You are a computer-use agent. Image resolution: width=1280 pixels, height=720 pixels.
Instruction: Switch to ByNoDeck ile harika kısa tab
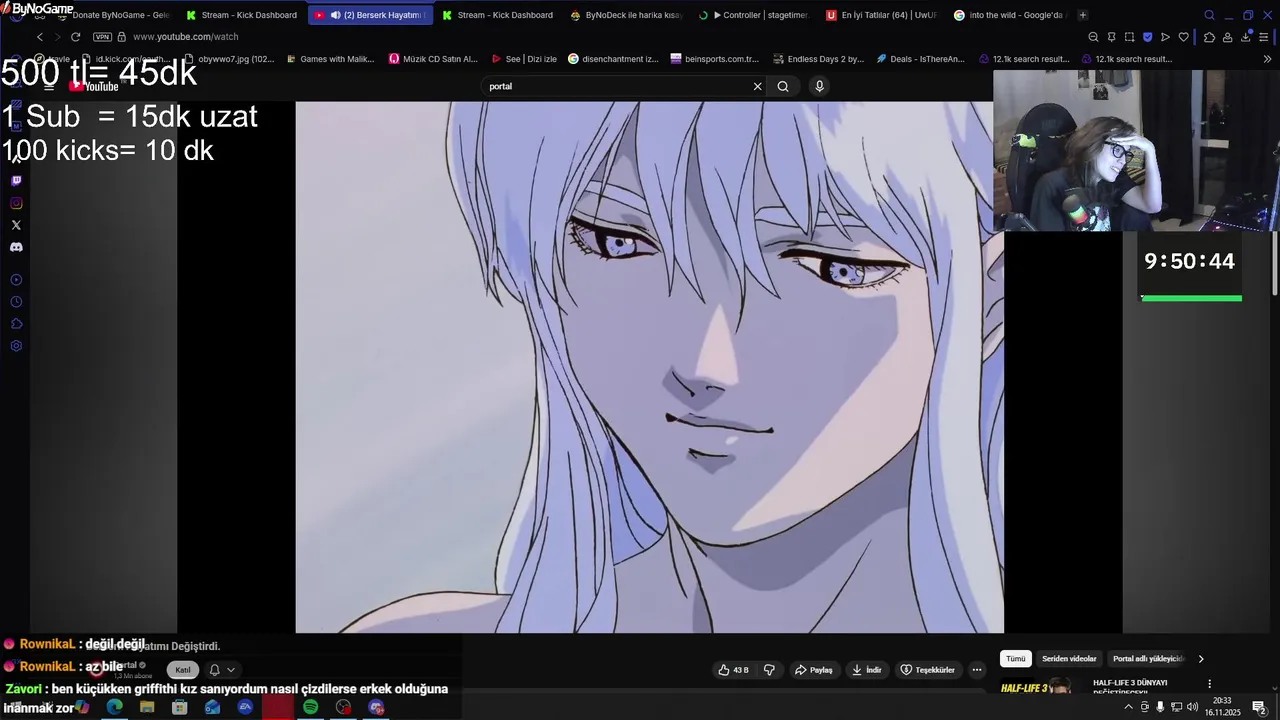click(x=626, y=15)
